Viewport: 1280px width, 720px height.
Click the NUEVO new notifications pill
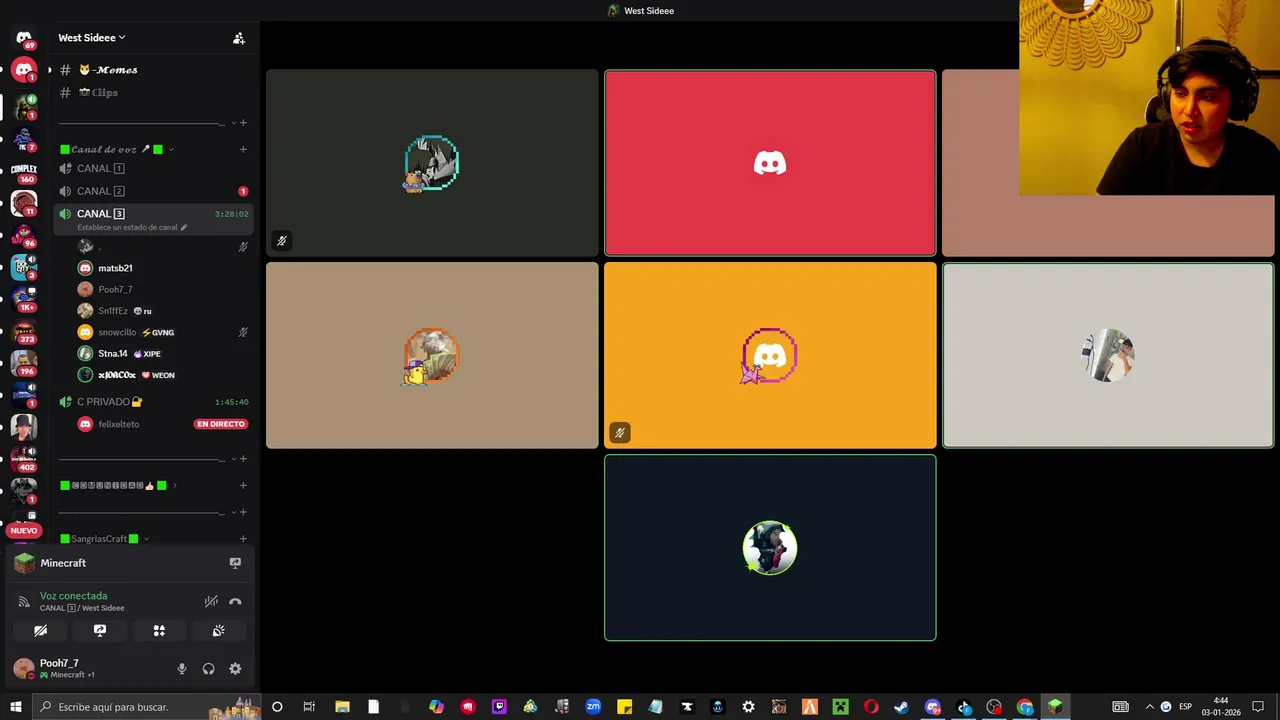click(x=24, y=531)
